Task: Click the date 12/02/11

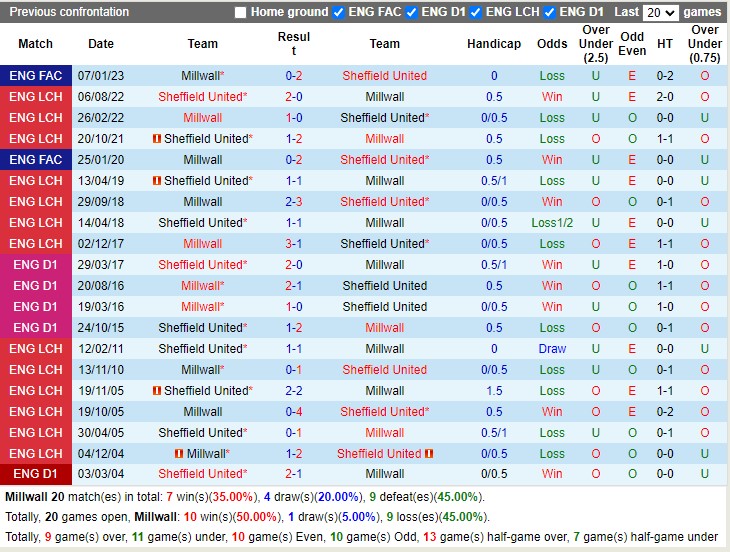Action: click(101, 349)
